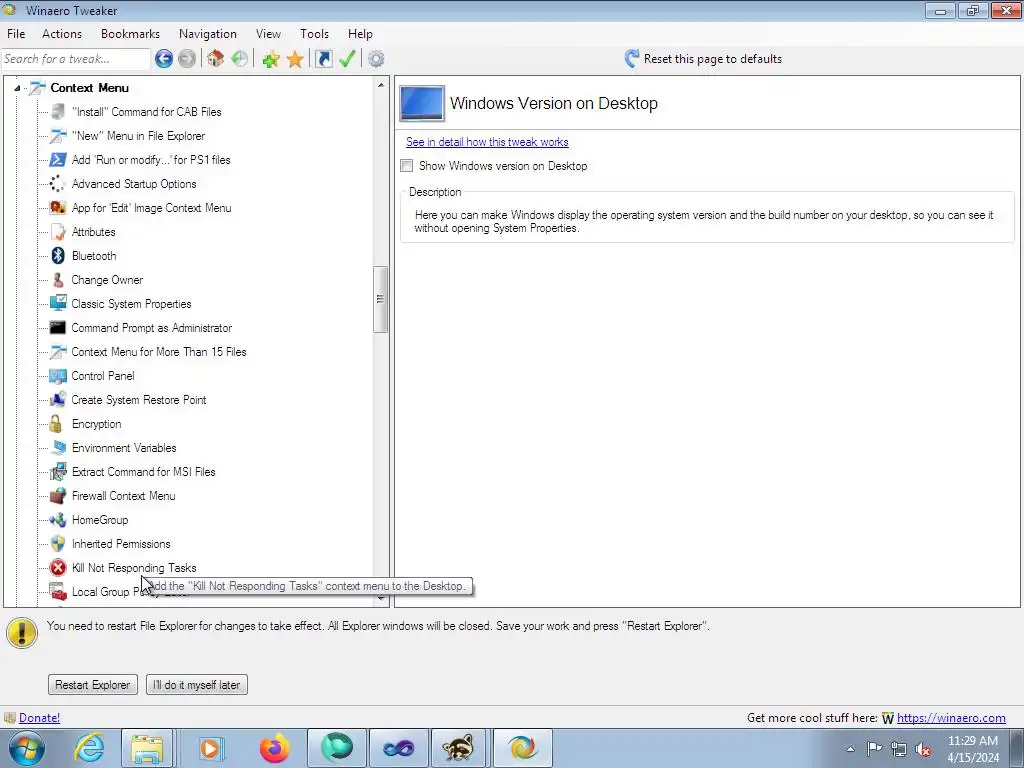Open bookmarks with the gold star icon
Image resolution: width=1024 pixels, height=768 pixels.
(x=295, y=59)
